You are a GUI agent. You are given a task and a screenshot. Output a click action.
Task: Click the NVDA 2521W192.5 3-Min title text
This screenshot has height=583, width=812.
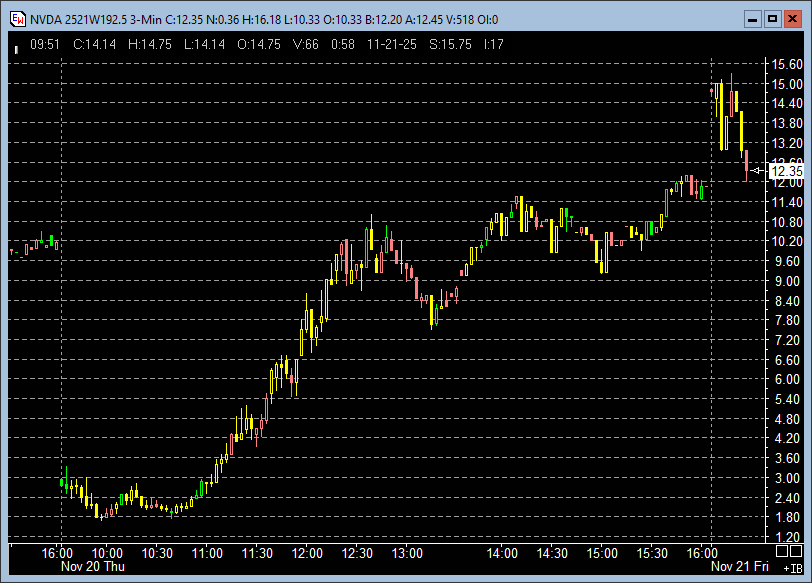click(x=102, y=18)
